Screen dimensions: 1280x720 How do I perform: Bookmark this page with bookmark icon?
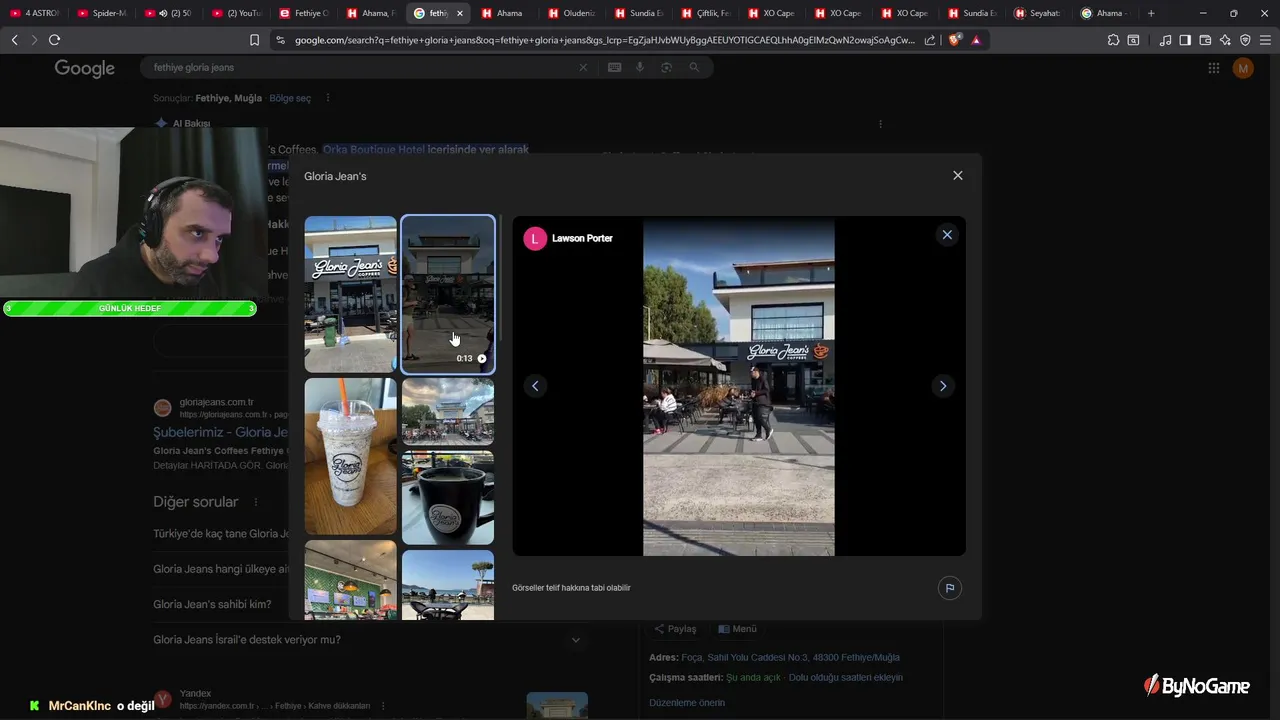click(x=254, y=40)
